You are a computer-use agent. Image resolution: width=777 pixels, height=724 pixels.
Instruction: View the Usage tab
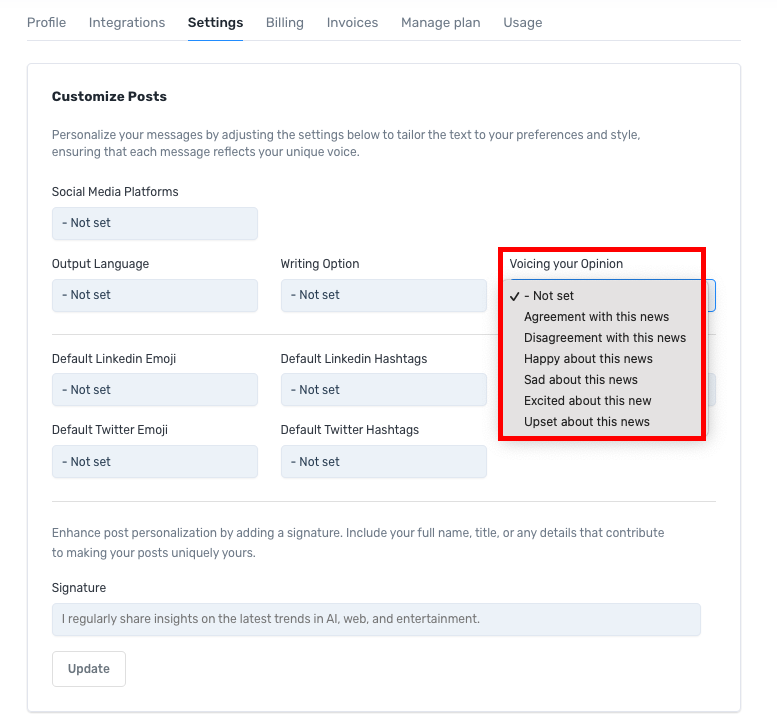point(523,22)
